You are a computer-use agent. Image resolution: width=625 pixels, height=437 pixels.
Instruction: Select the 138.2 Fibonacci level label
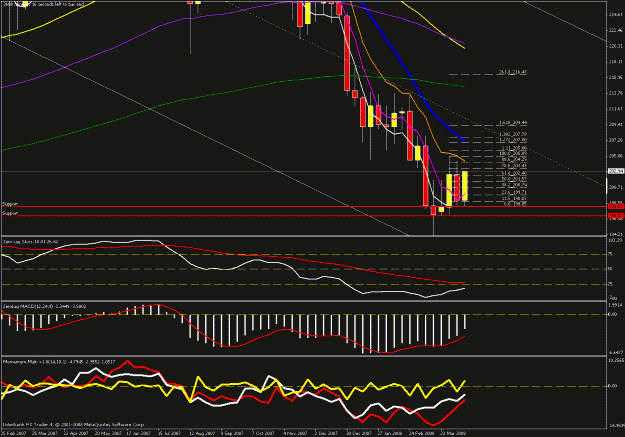(x=513, y=135)
